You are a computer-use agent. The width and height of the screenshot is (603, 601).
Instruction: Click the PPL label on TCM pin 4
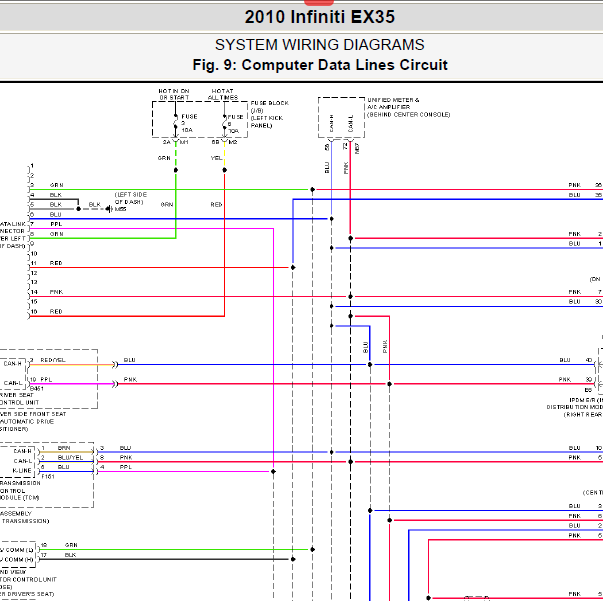(x=126, y=467)
